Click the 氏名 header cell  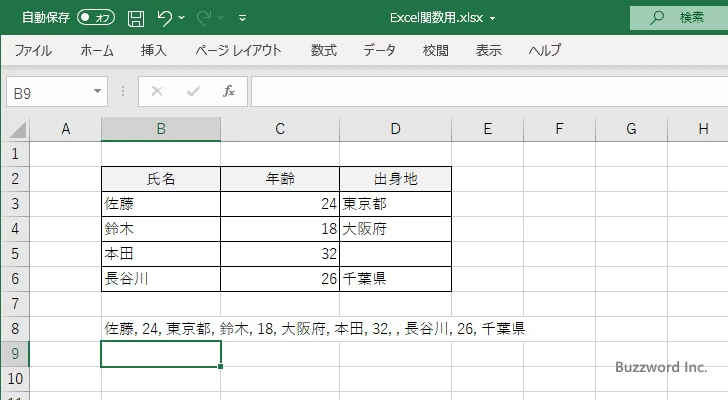point(161,179)
